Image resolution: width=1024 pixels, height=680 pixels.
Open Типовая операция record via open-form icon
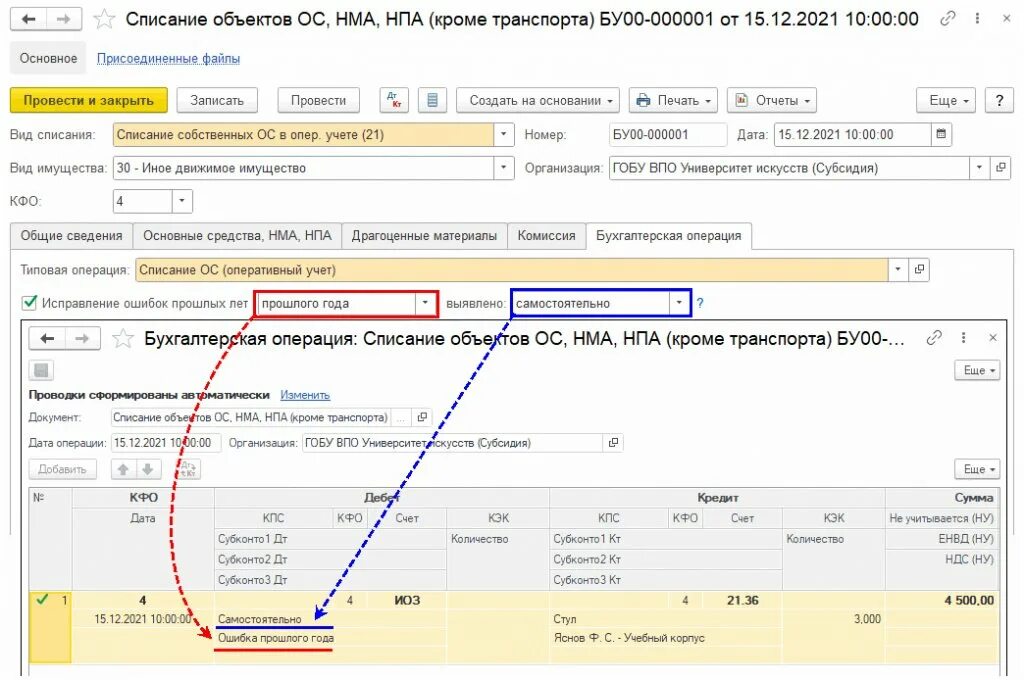919,269
